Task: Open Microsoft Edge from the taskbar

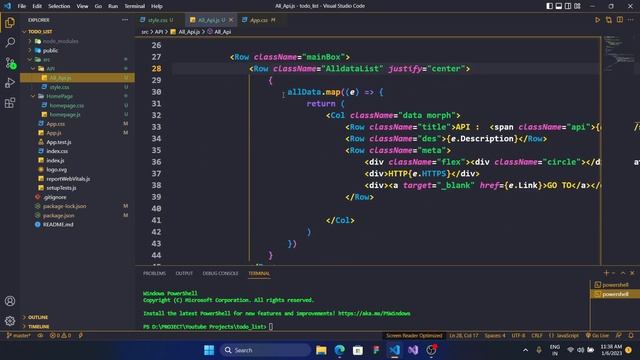Action: pos(340,350)
